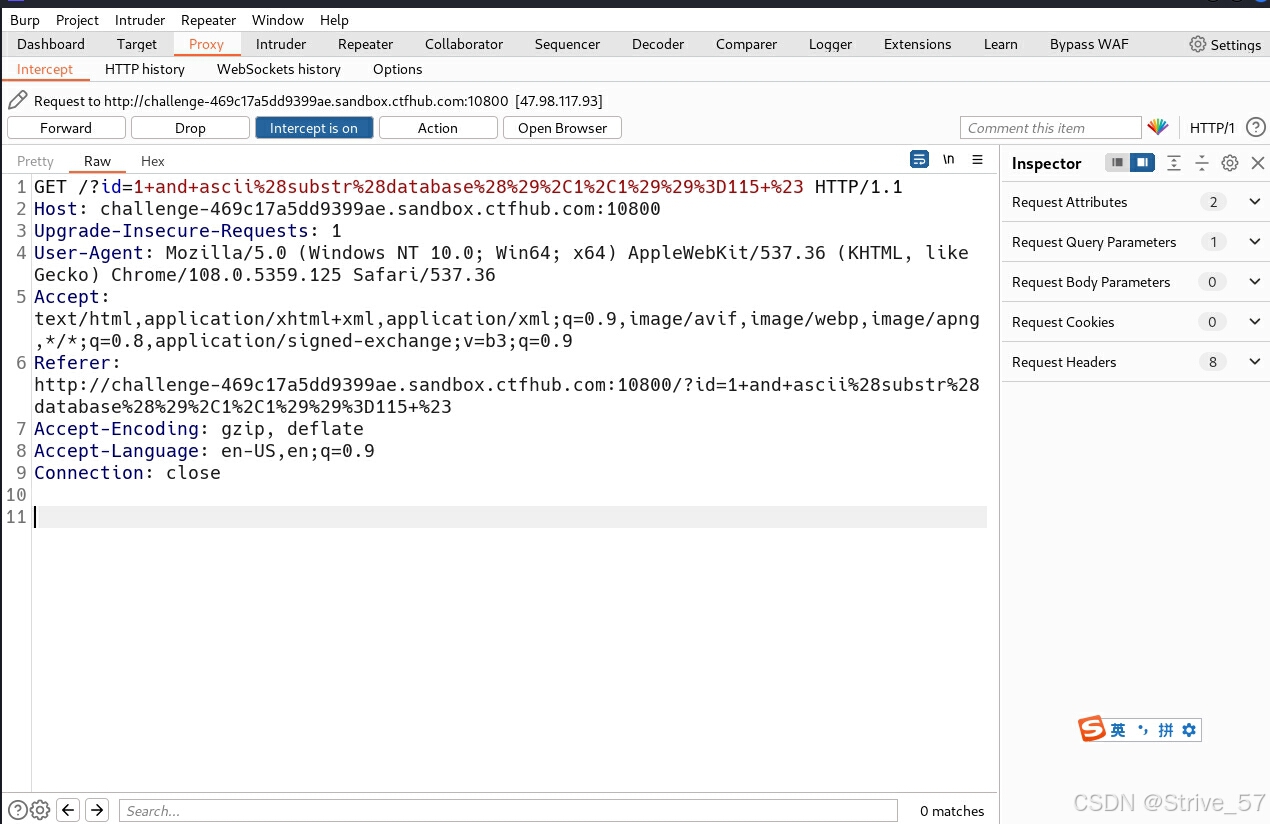This screenshot has width=1270, height=824.
Task: Click the Comment this item field
Action: point(1050,128)
